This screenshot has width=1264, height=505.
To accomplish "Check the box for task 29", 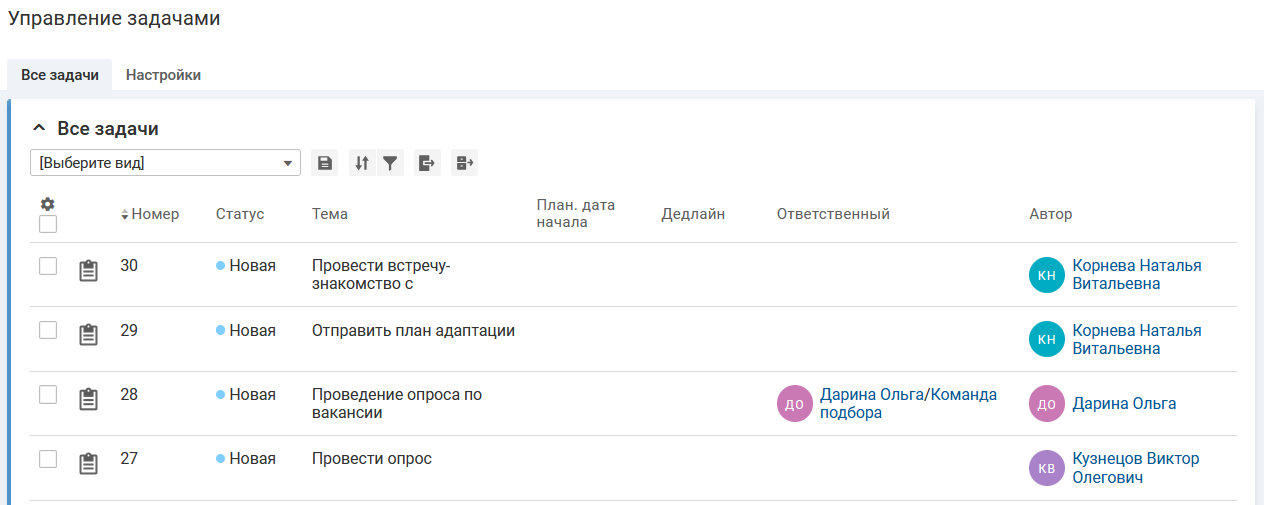I will coord(48,330).
